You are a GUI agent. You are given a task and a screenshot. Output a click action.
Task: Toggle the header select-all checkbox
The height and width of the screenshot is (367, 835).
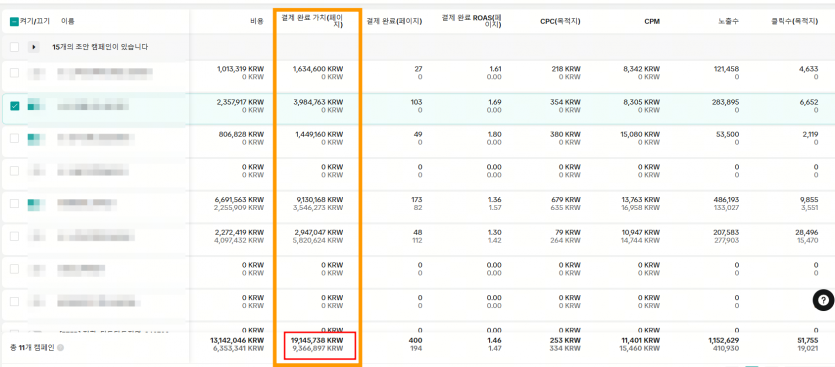click(14, 22)
